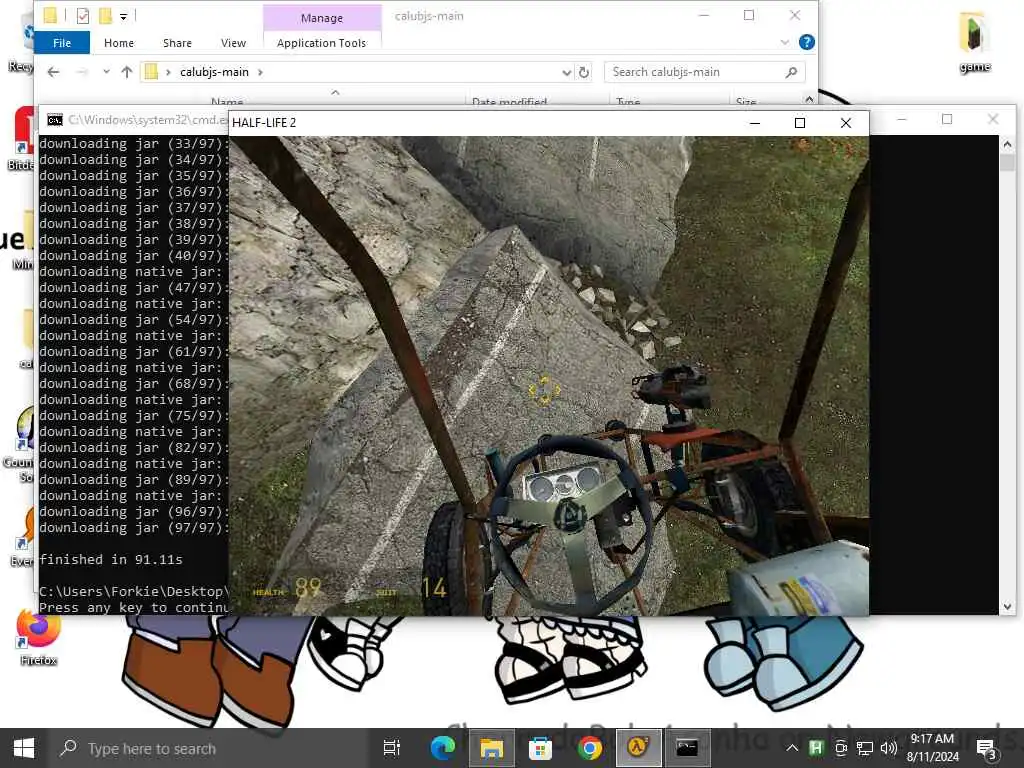Click the Explorer window folder icon
The height and width of the screenshot is (768, 1024).
pos(50,15)
